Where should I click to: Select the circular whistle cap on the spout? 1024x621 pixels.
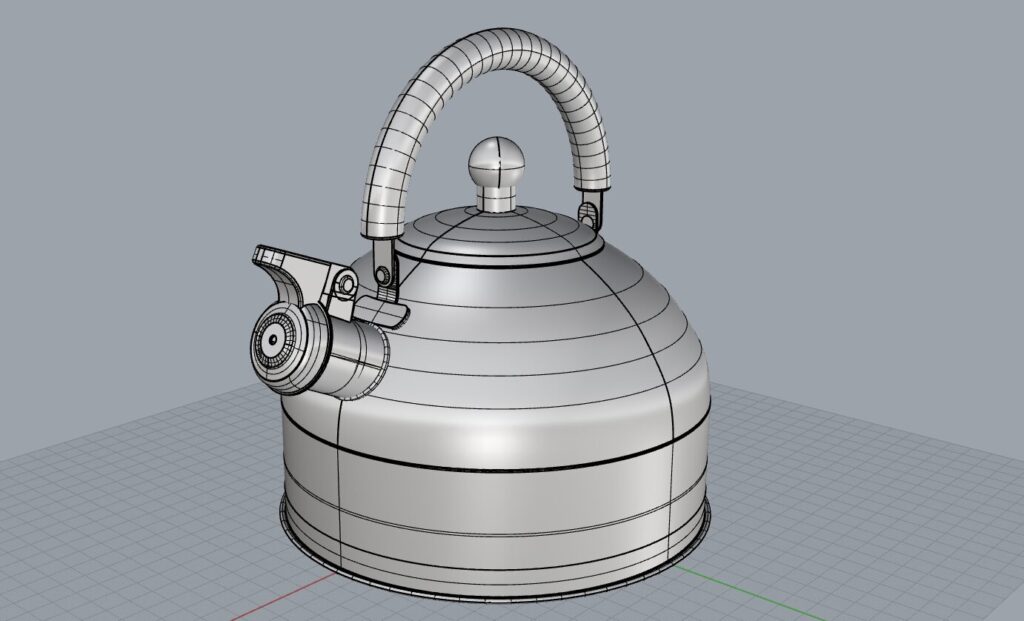(x=272, y=342)
